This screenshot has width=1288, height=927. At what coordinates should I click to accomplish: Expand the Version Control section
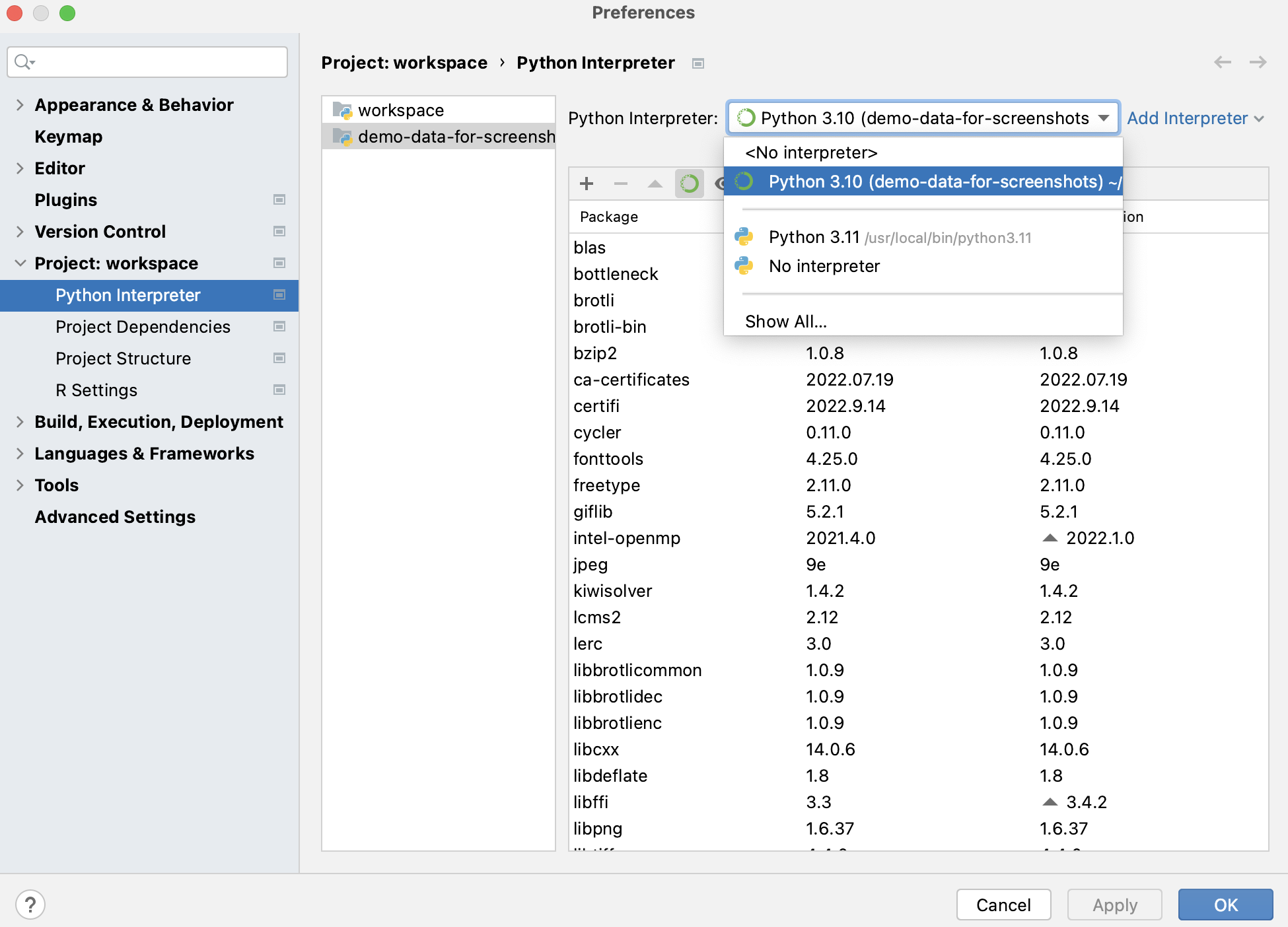tap(20, 232)
